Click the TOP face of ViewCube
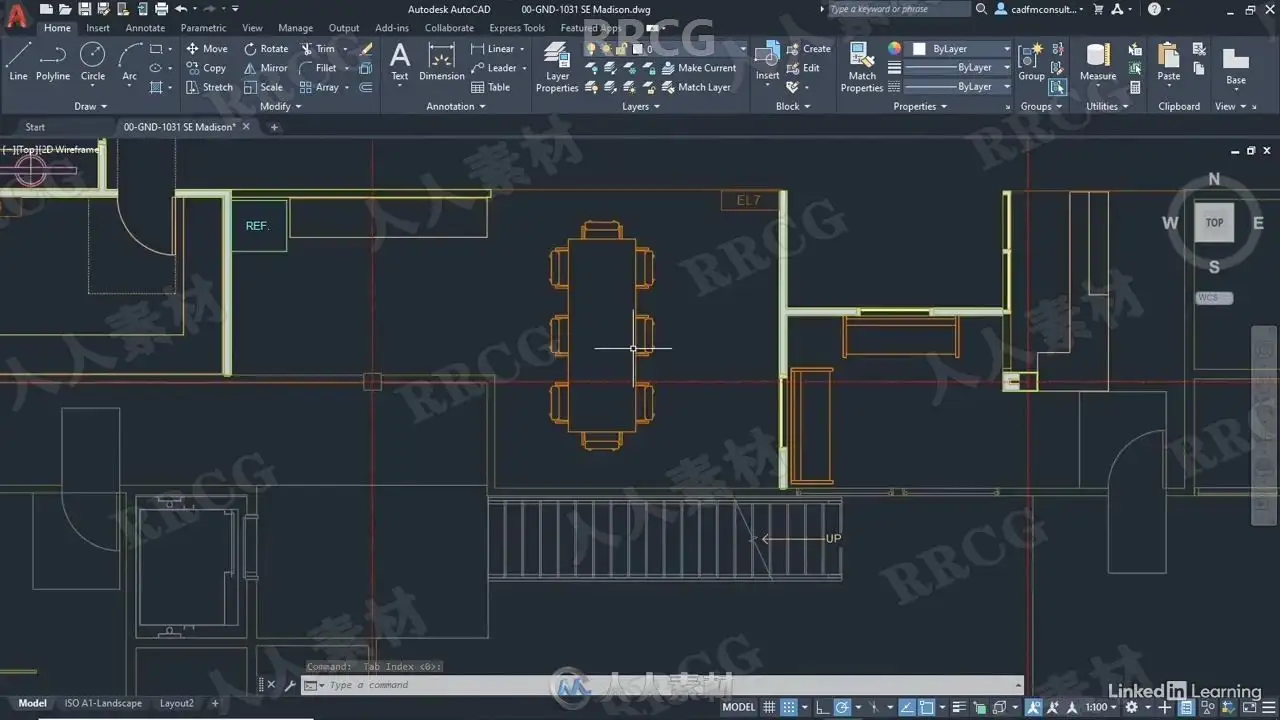Viewport: 1280px width, 720px height. tap(1214, 223)
